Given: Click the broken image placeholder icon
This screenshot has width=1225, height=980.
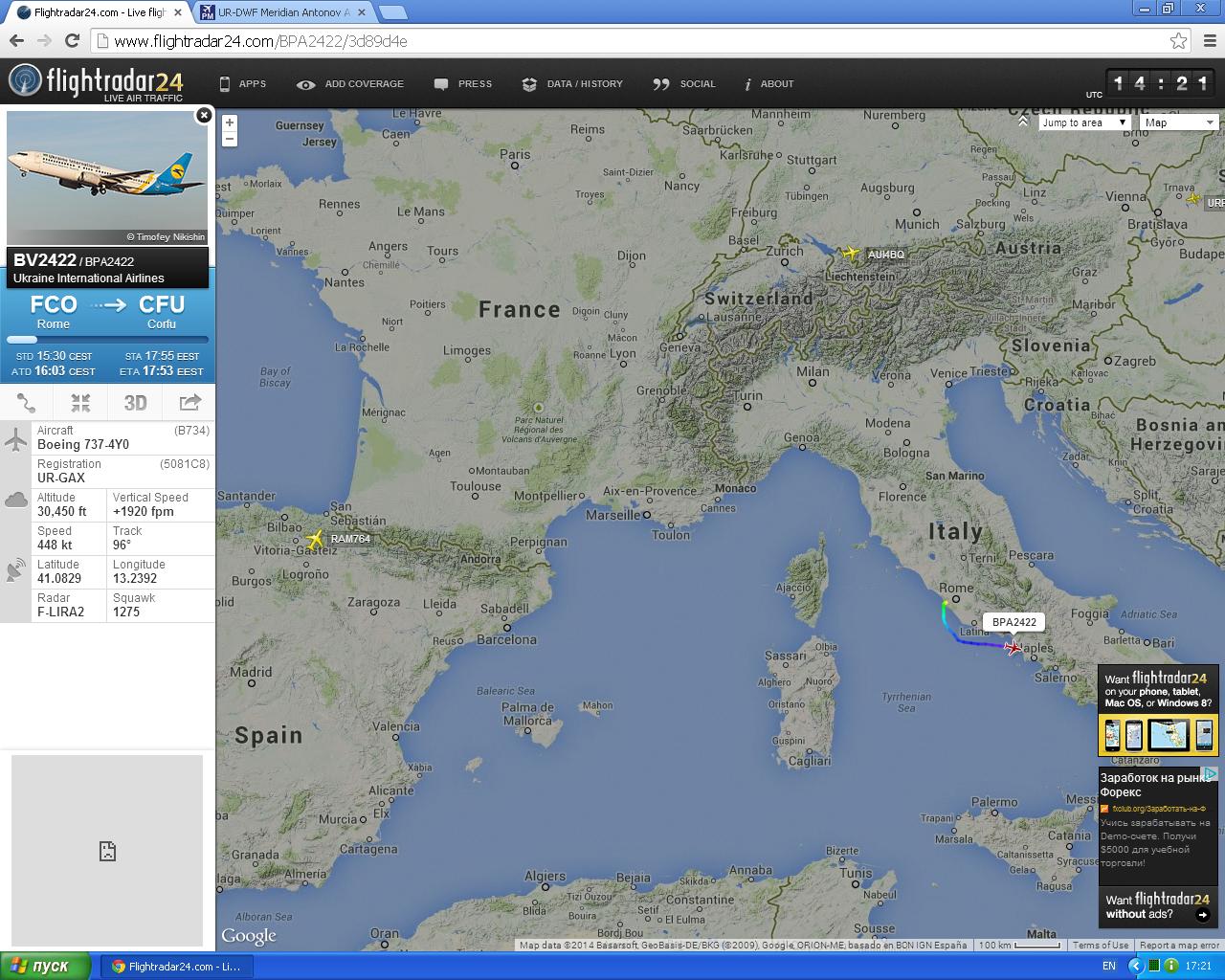Looking at the screenshot, I should pyautogui.click(x=107, y=851).
